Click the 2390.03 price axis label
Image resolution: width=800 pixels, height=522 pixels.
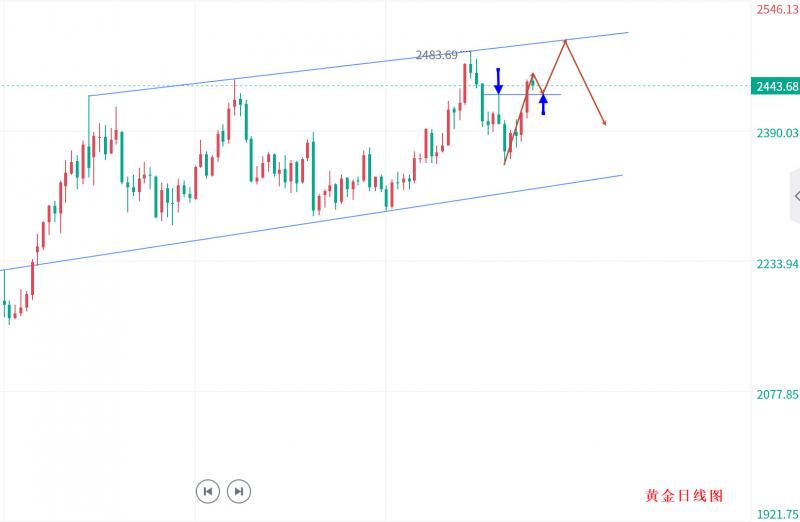(x=777, y=133)
